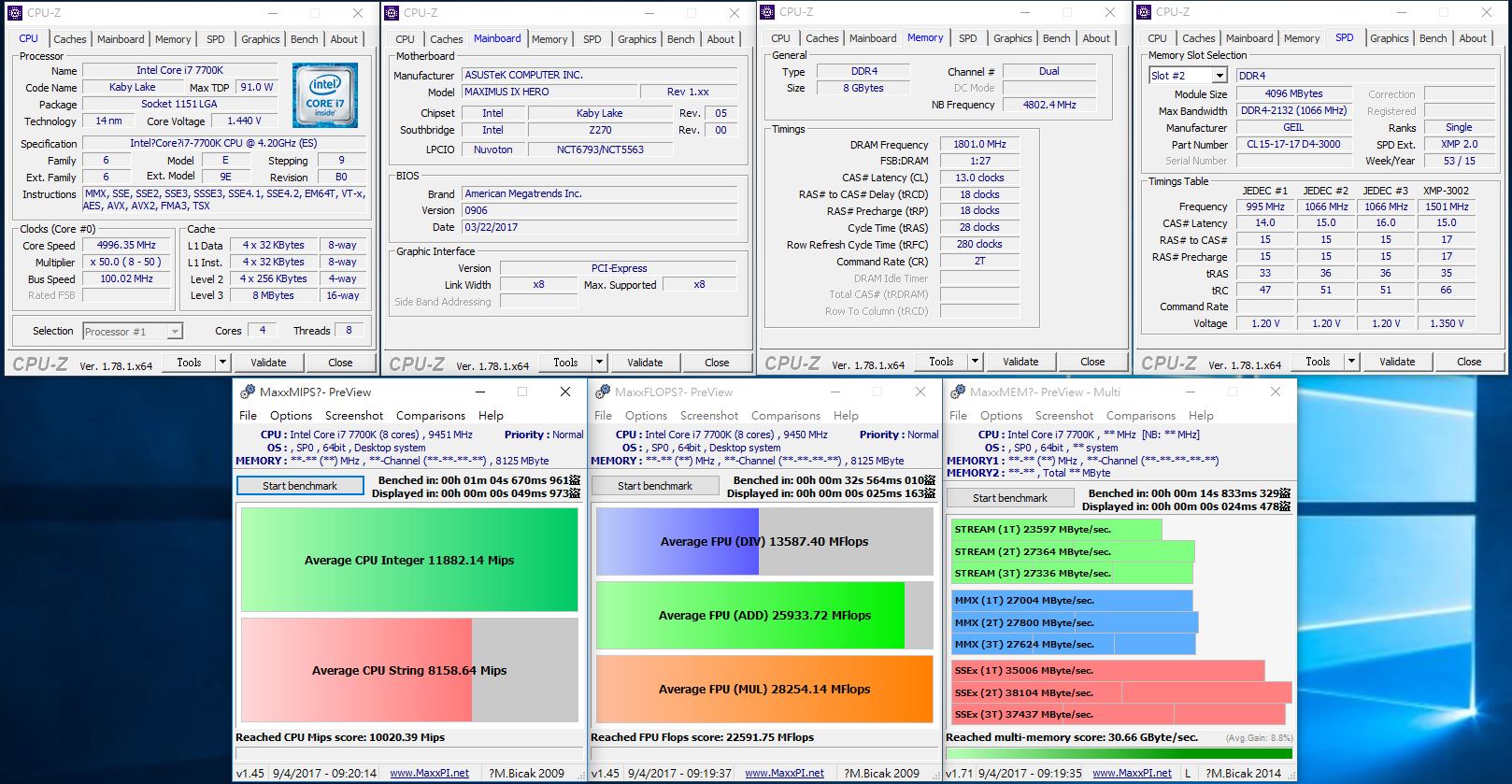
Task: Open www.MaxxPI.net link in MaxxFLOPS window
Action: [785, 773]
